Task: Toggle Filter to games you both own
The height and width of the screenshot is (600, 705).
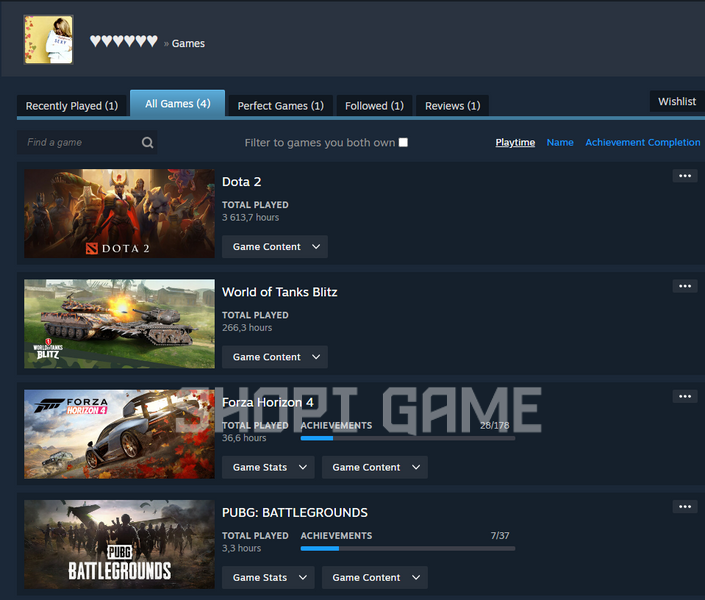Action: point(403,142)
